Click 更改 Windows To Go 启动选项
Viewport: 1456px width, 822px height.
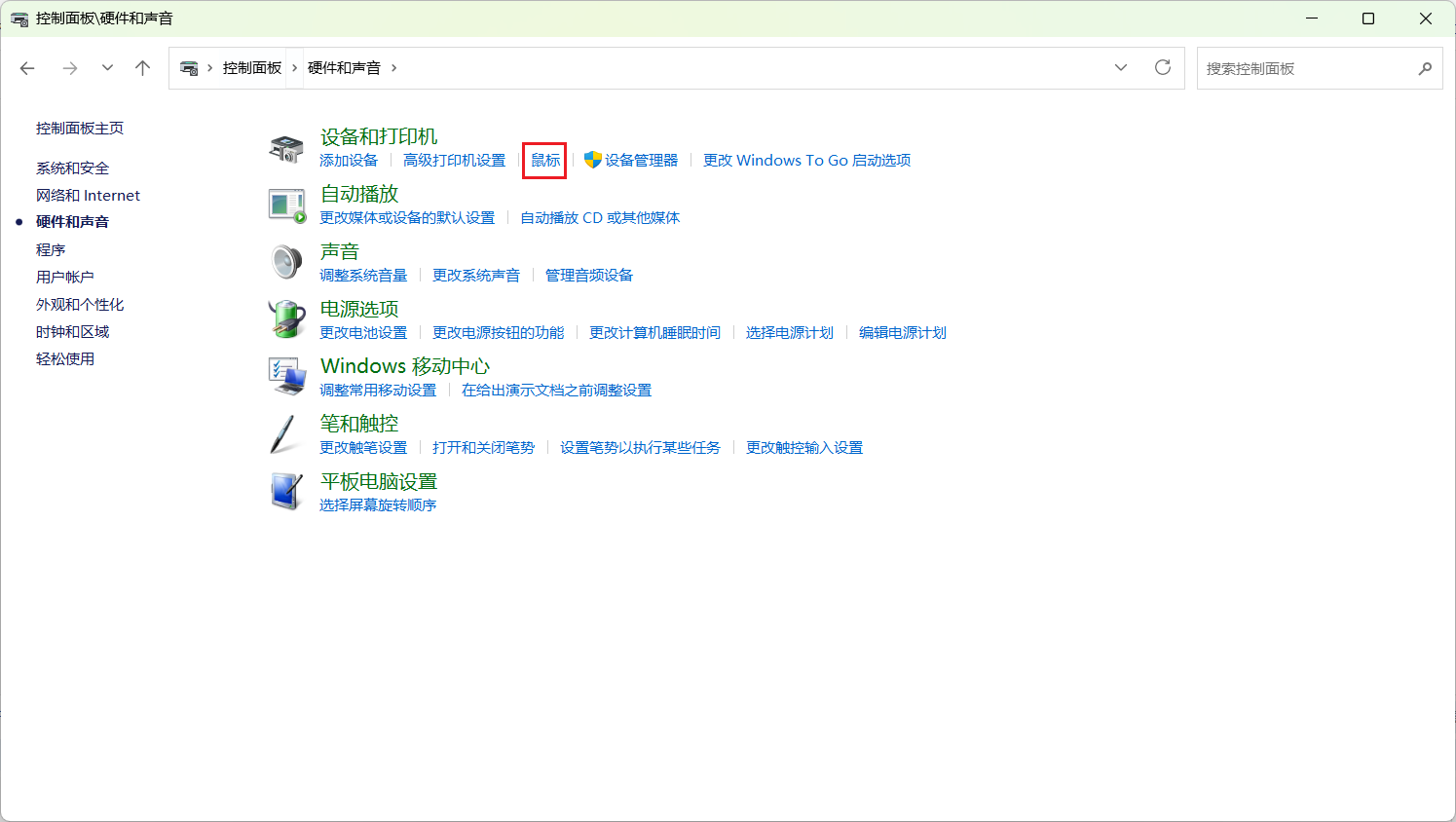pos(807,161)
